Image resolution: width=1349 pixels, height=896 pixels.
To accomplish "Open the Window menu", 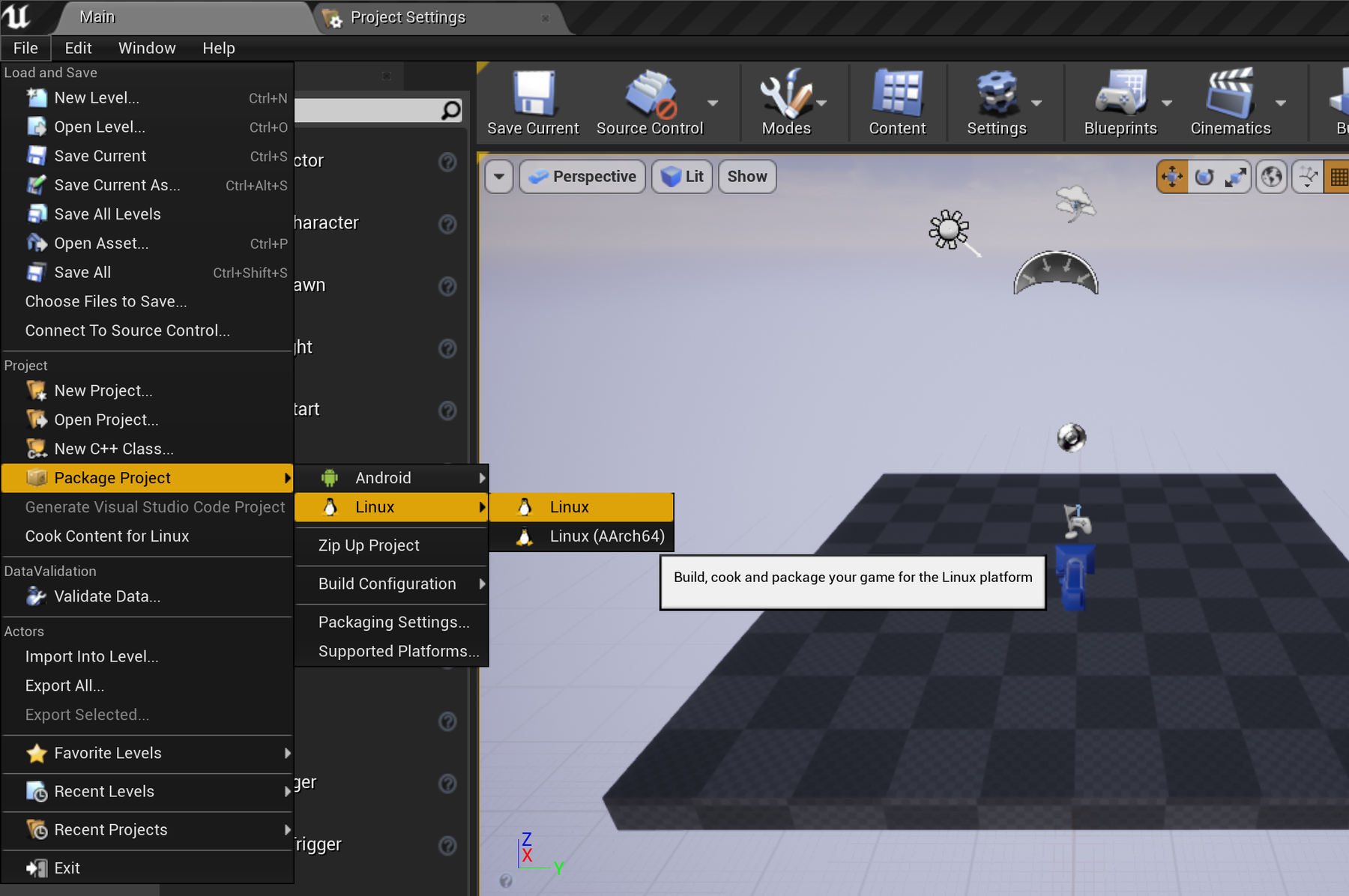I will click(147, 48).
